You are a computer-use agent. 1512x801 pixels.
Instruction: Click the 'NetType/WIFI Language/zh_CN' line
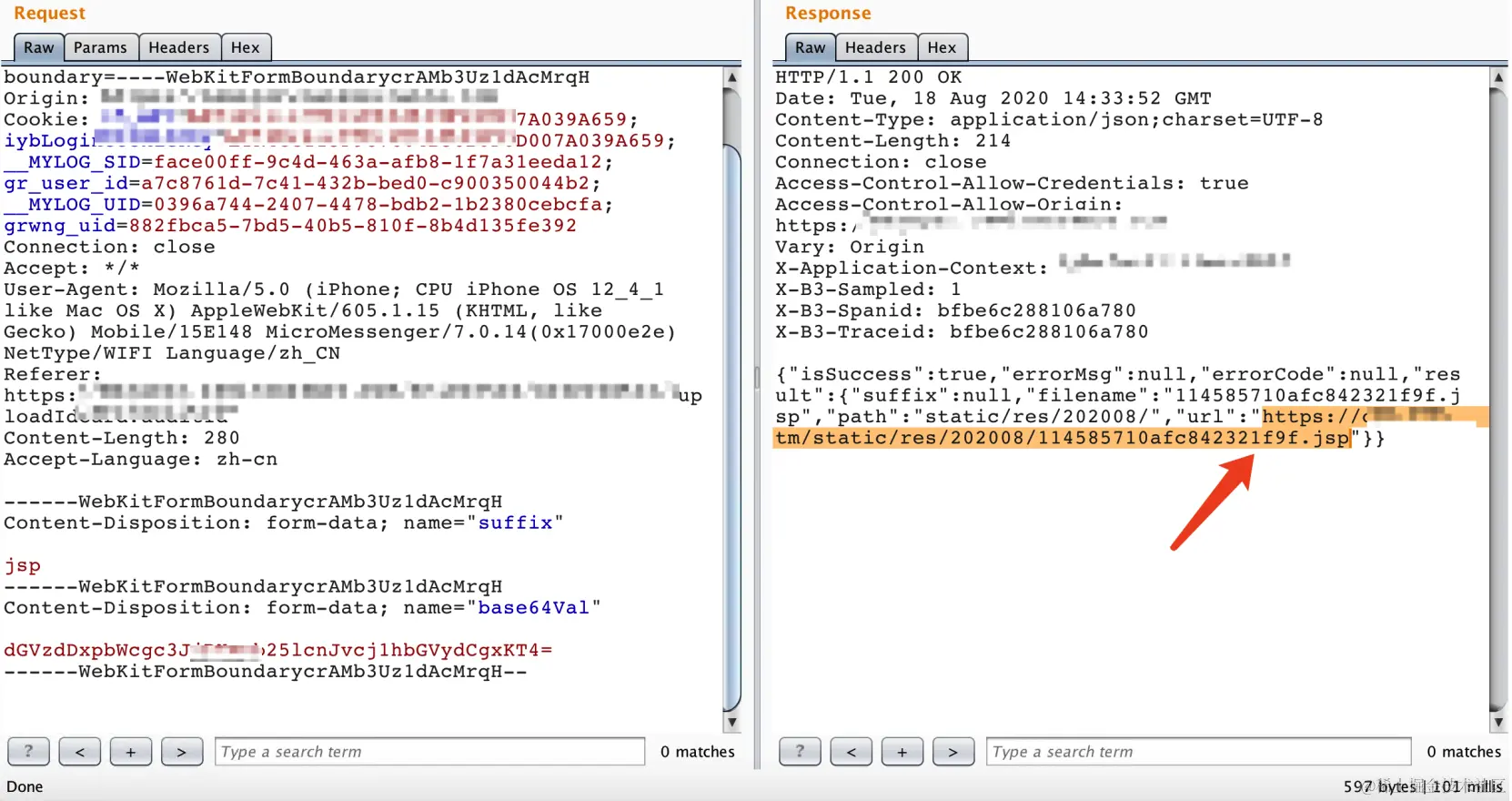click(x=172, y=353)
